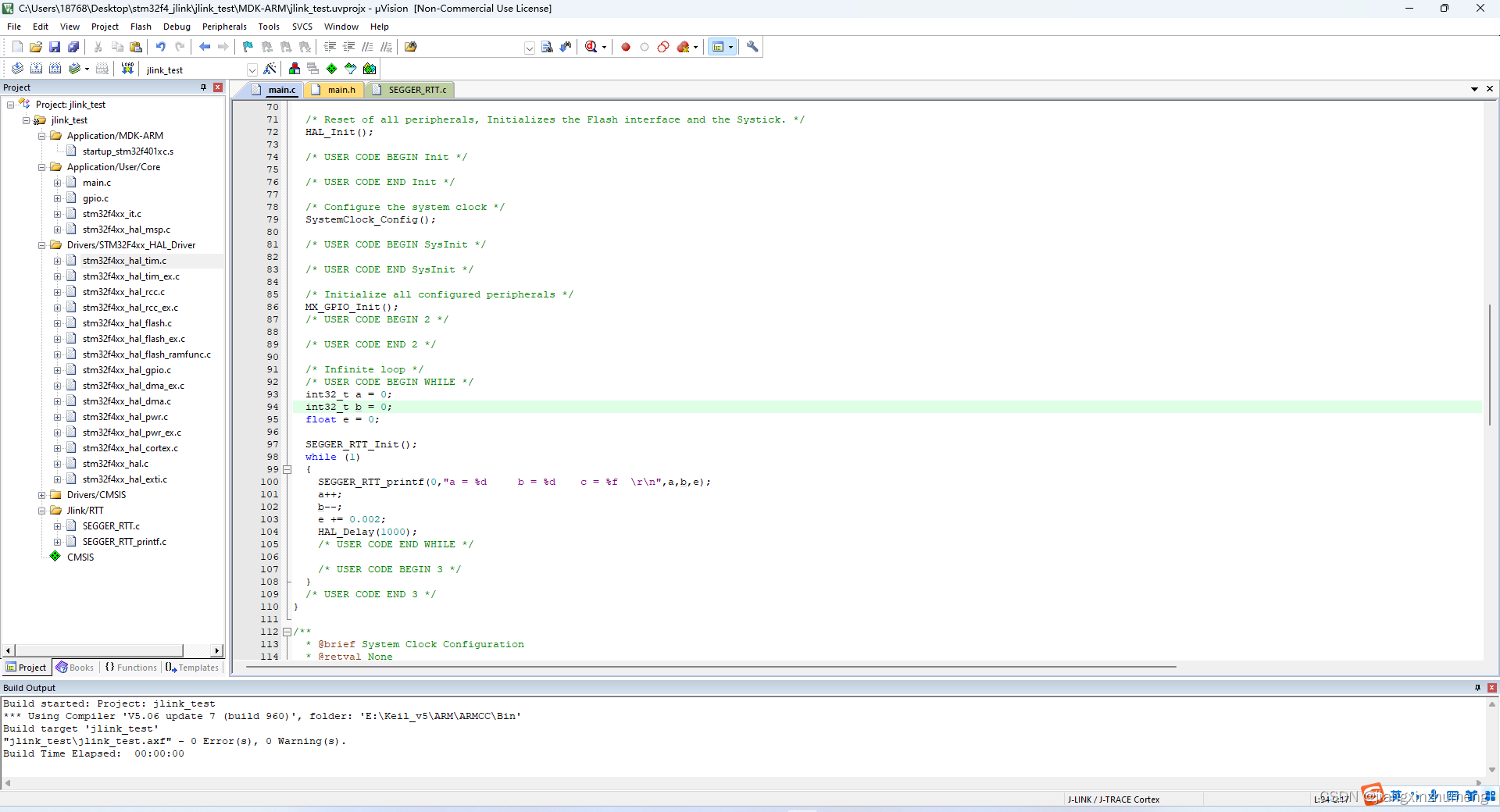Insert a breakpoint on current line
The height and width of the screenshot is (812, 1500).
point(625,47)
